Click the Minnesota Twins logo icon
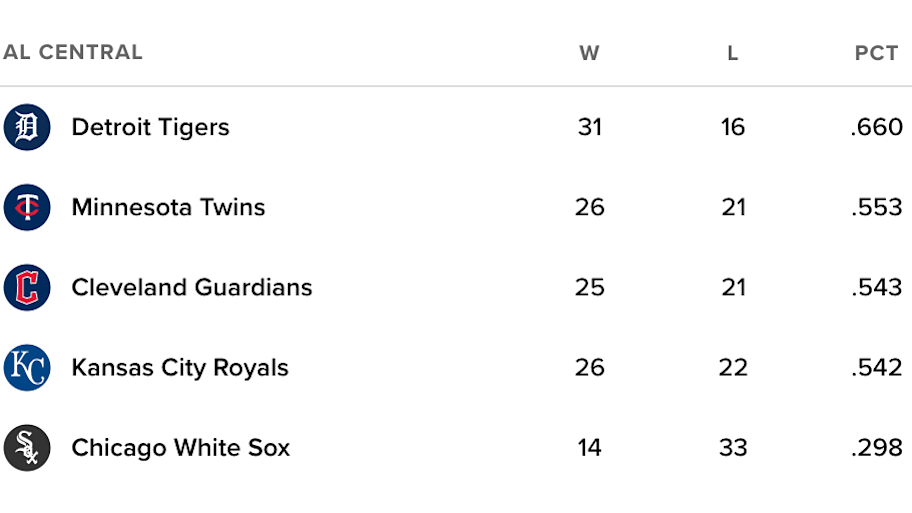Image resolution: width=912 pixels, height=513 pixels. pyautogui.click(x=27, y=207)
